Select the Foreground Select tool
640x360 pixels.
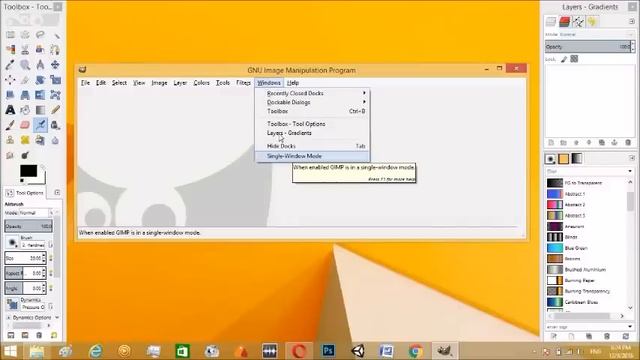point(40,50)
